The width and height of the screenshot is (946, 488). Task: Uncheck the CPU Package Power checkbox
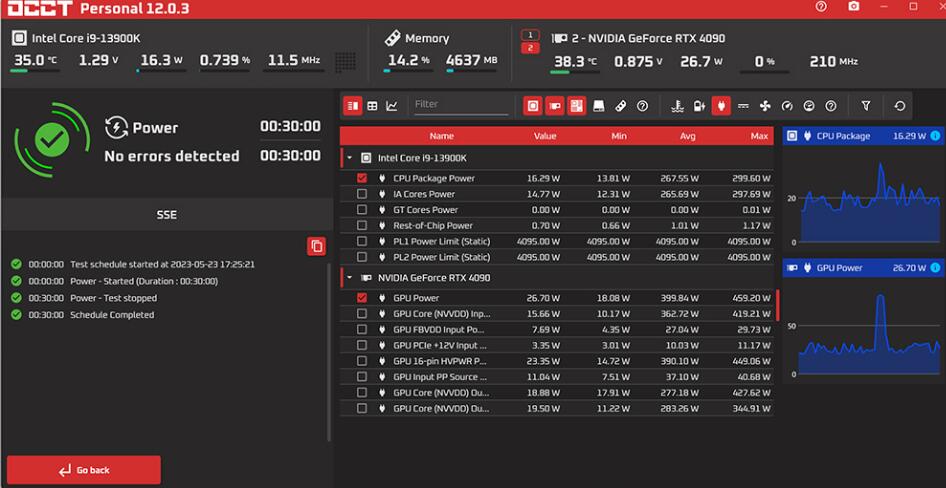(362, 178)
